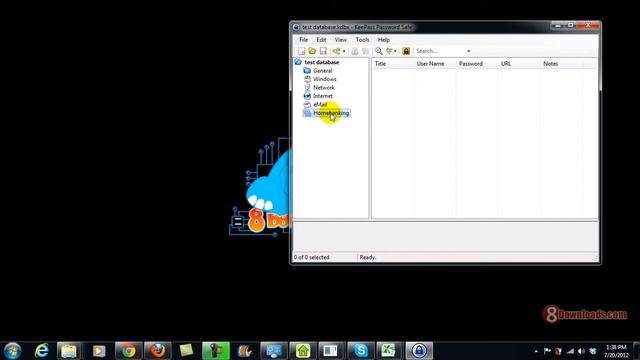Click the taskbar clock showing 1:38 PM
The width and height of the screenshot is (640, 360).
(x=616, y=351)
